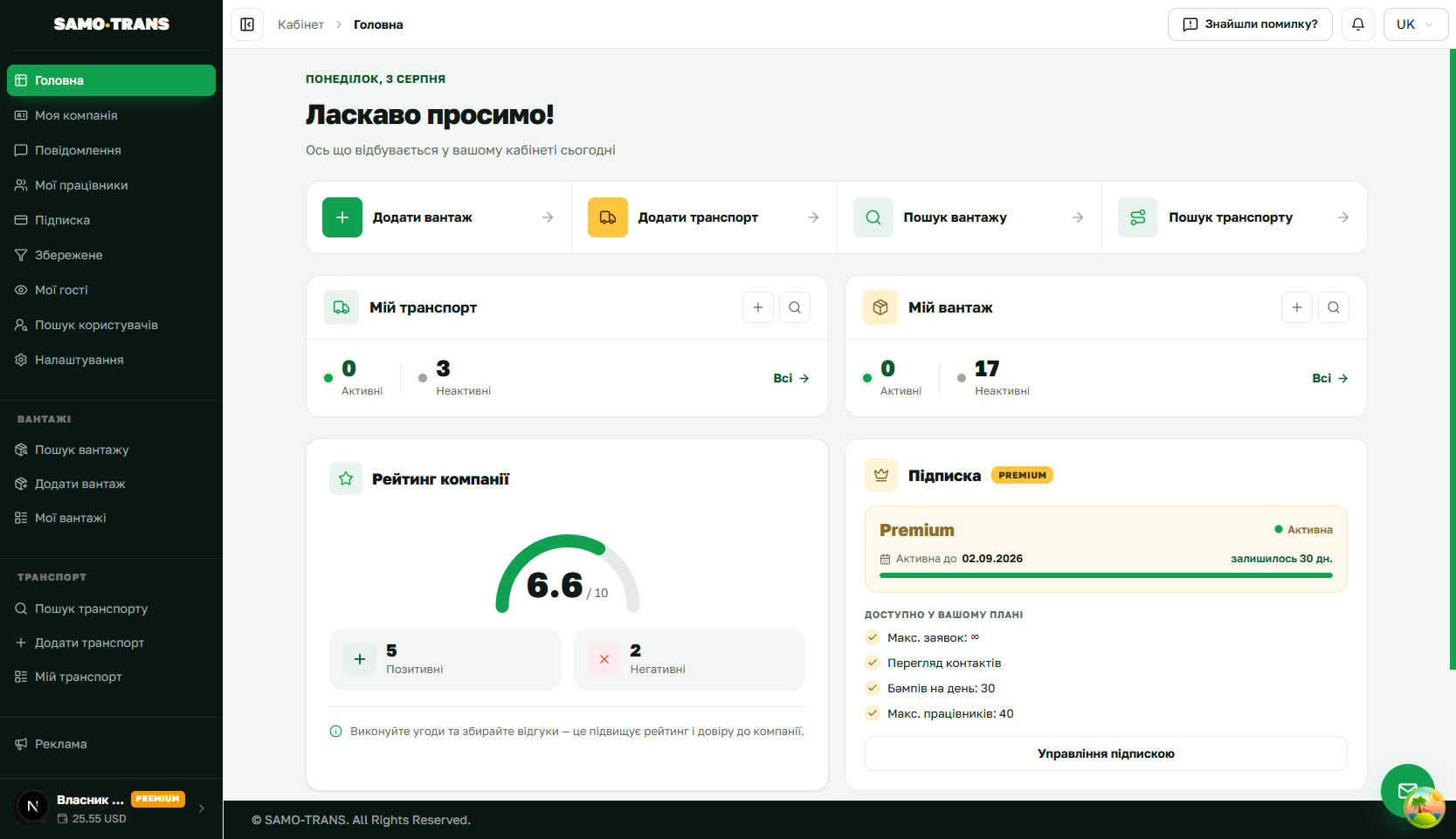1456x839 pixels.
Task: Click the page vertical scrollbar
Action: pyautogui.click(x=1453, y=360)
